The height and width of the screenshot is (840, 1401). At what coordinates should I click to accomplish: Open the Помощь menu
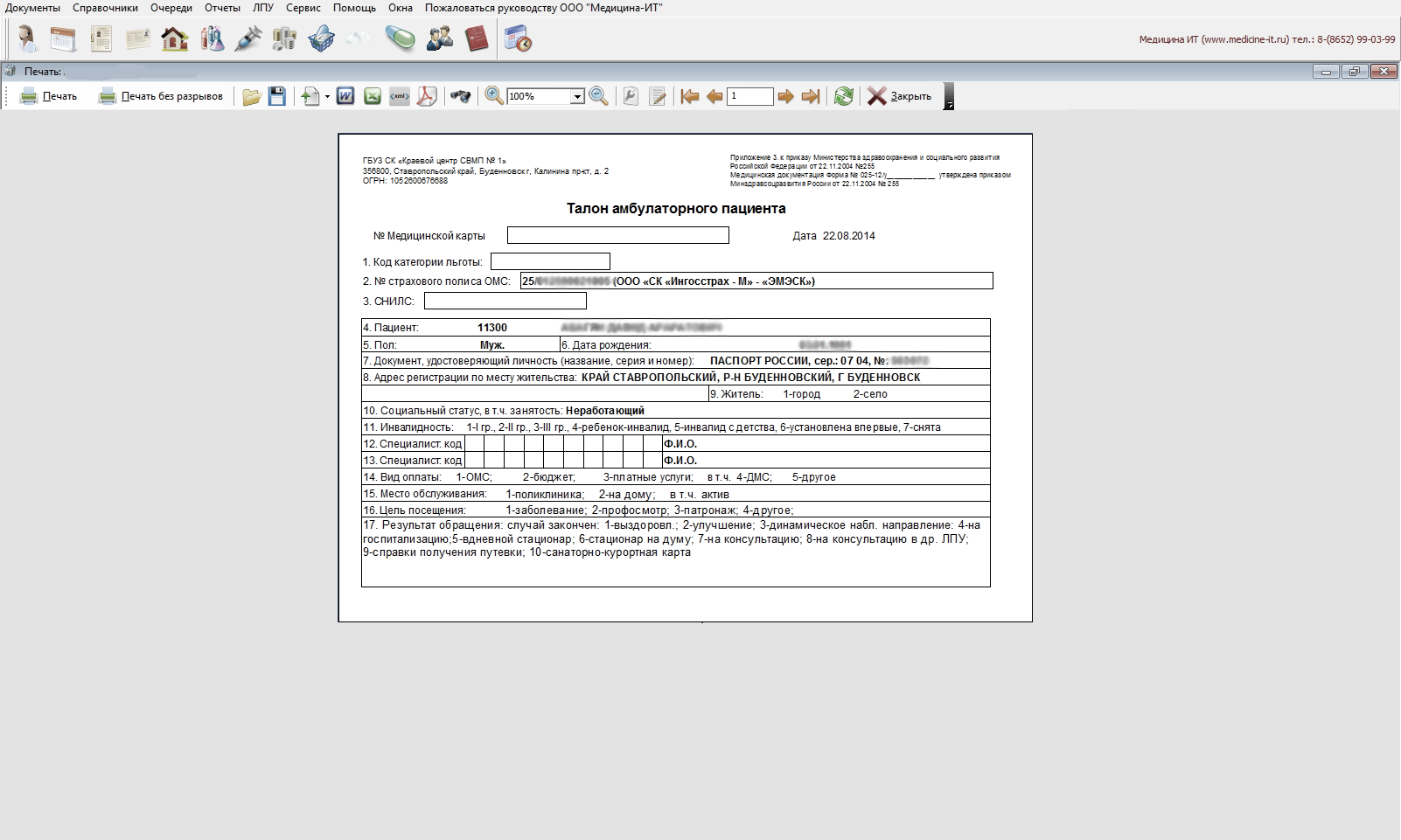354,8
